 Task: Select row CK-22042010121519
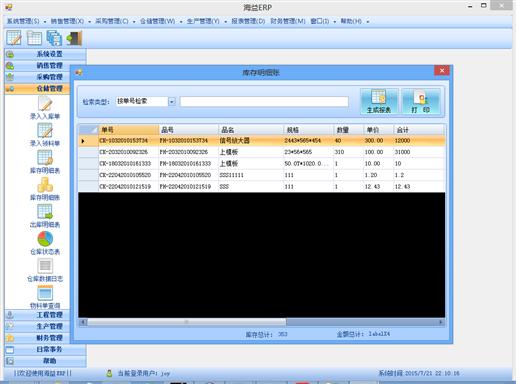[262, 186]
